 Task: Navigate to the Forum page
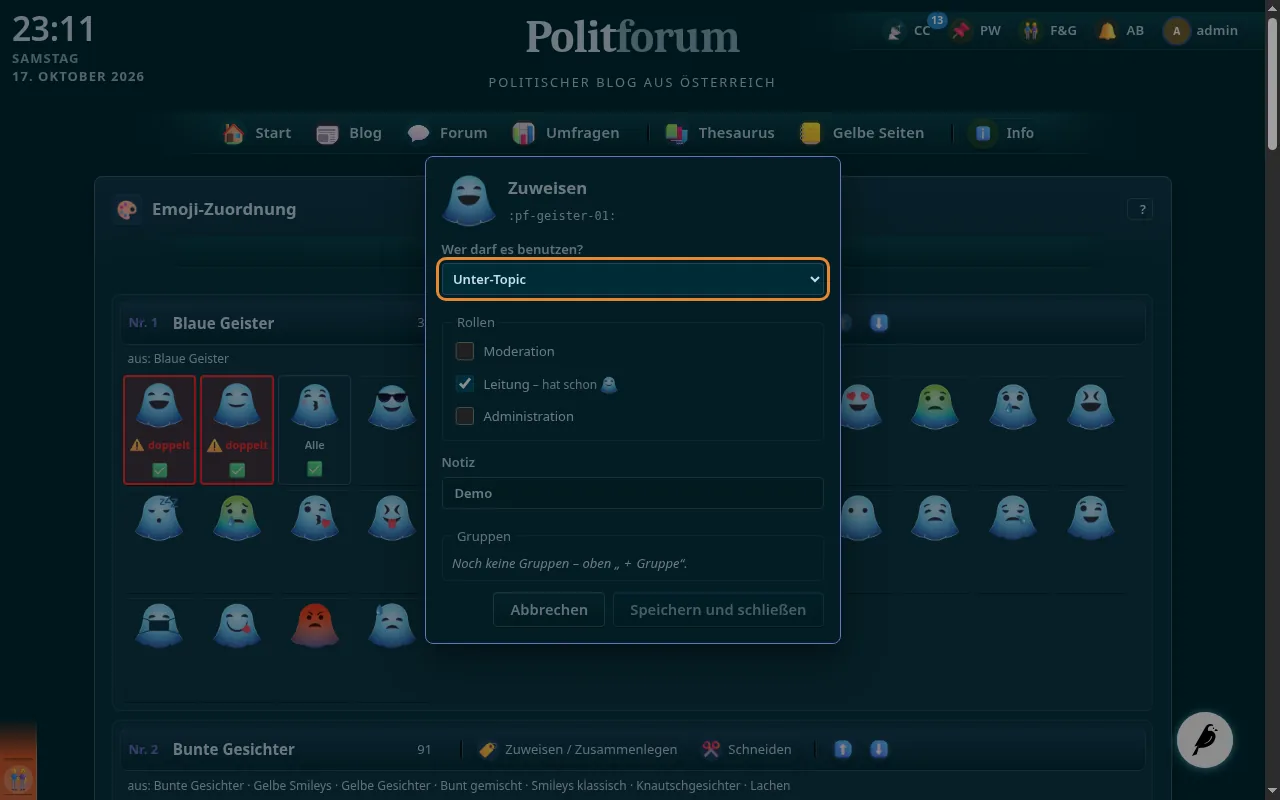[x=447, y=133]
